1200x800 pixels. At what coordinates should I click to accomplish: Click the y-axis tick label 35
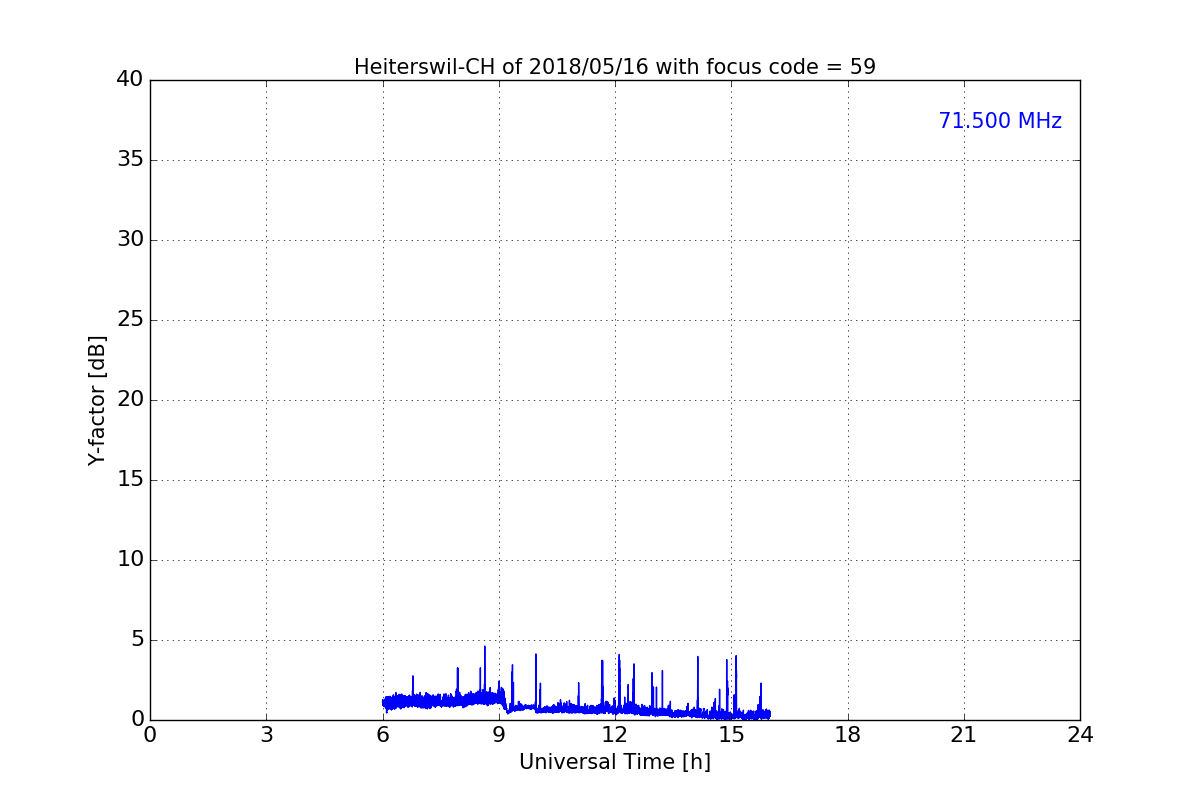(130, 160)
